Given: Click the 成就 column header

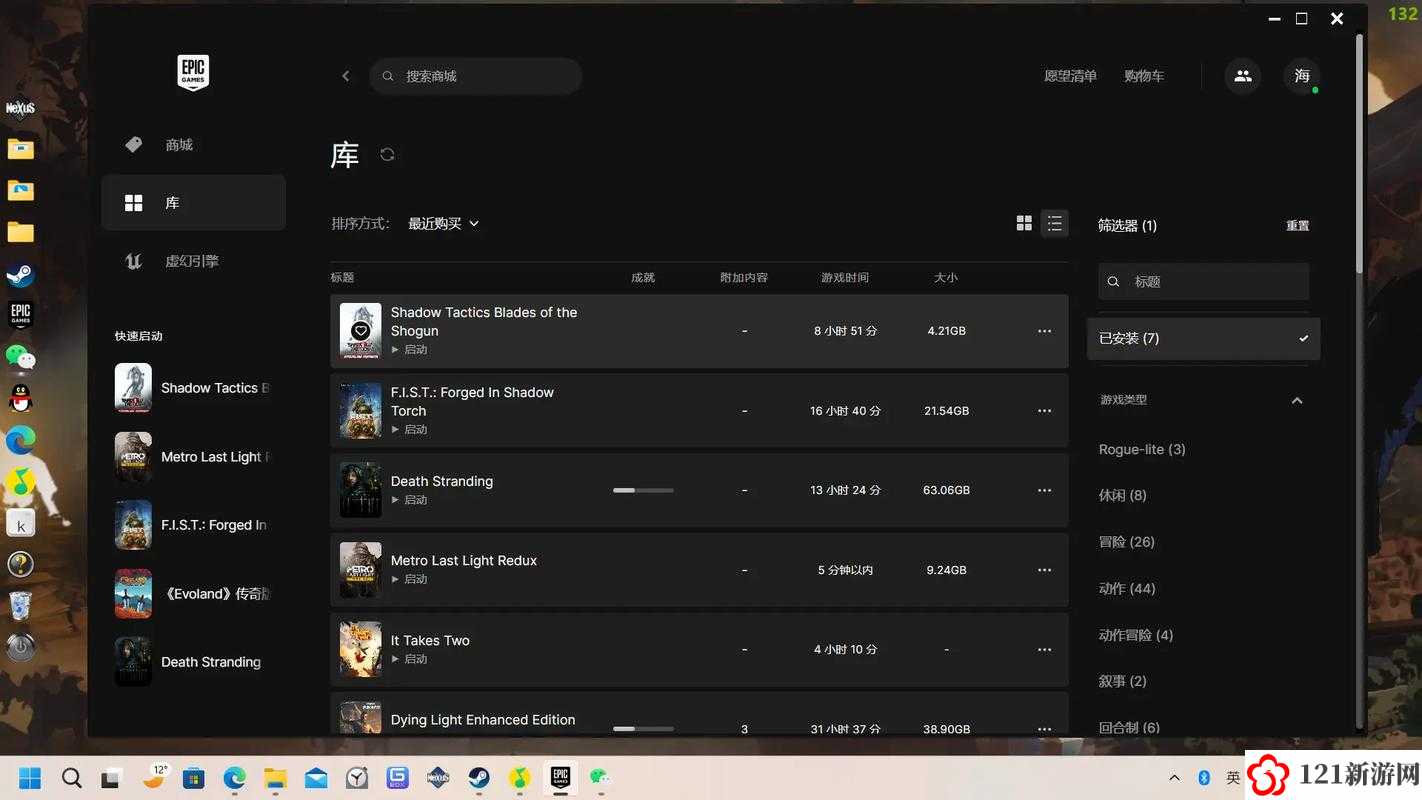Looking at the screenshot, I should (643, 277).
